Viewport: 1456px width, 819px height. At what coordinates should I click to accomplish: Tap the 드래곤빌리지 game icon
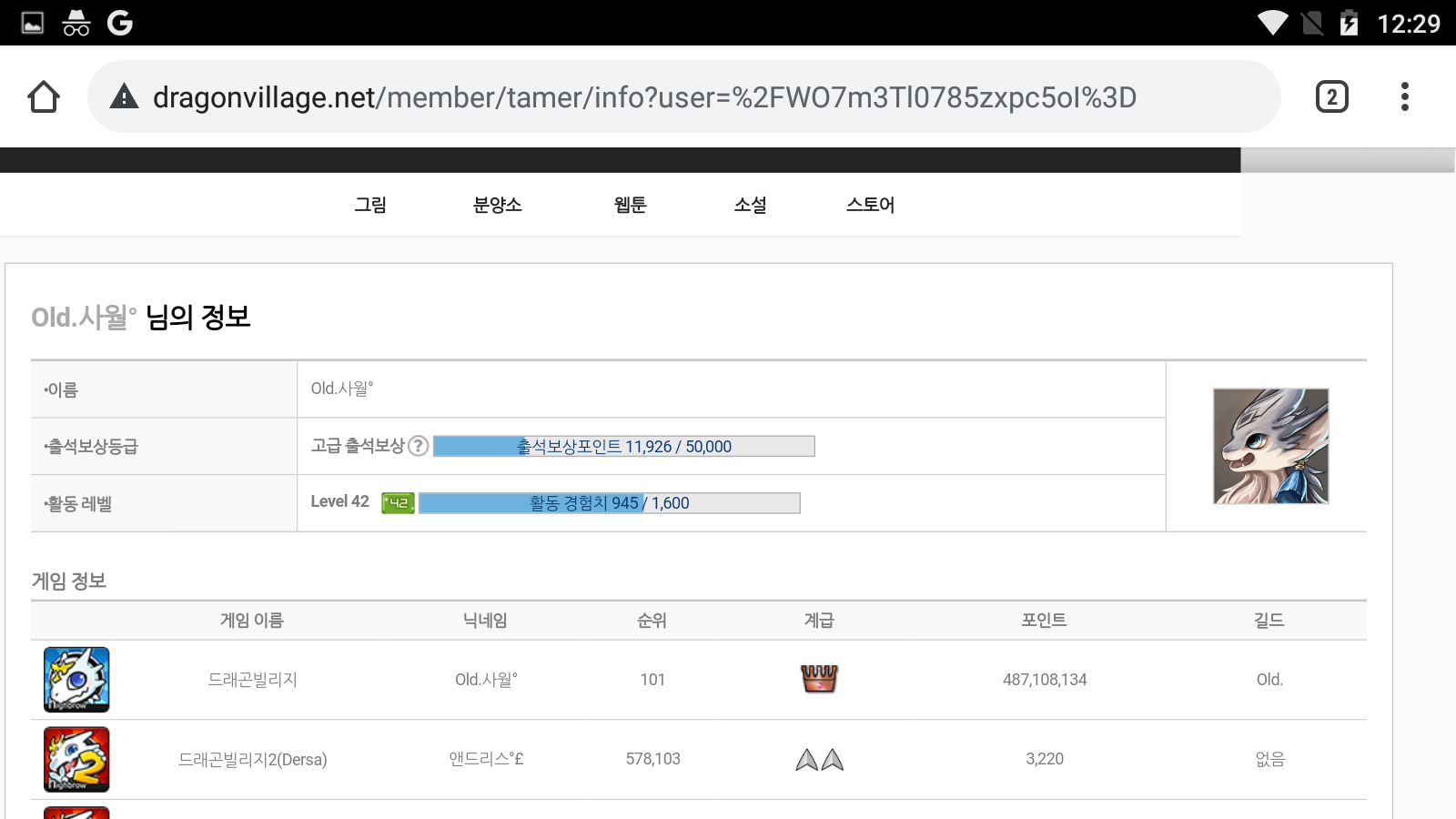tap(76, 680)
